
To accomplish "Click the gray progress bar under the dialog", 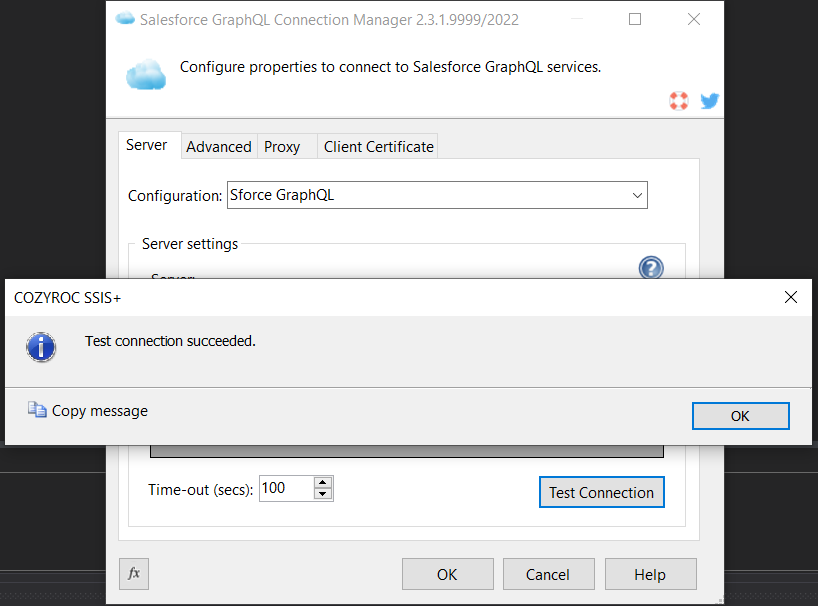I will [406, 452].
